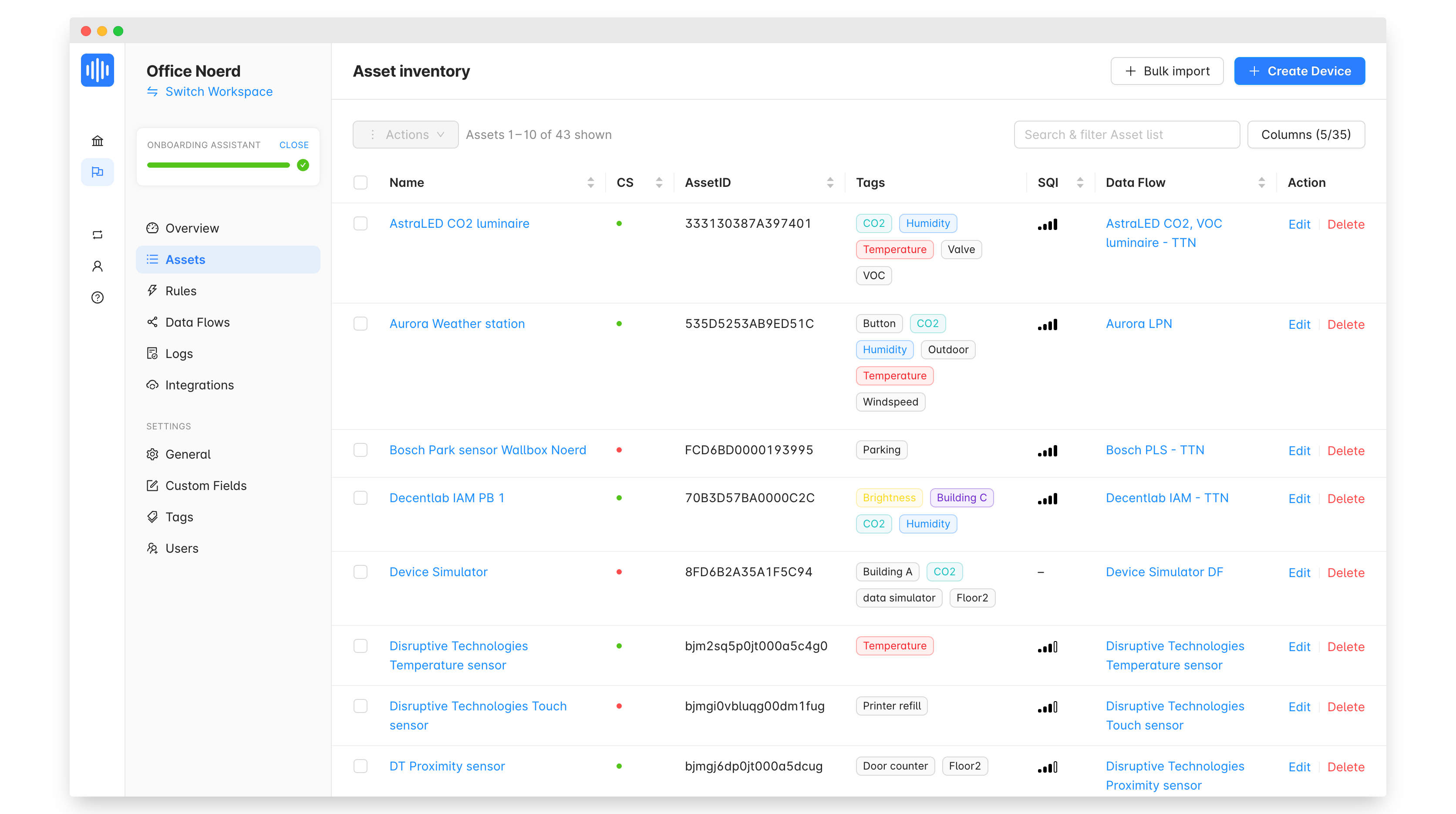This screenshot has width=1456, height=814.
Task: Check the DT Proximity sensor row checkbox
Action: pyautogui.click(x=361, y=766)
